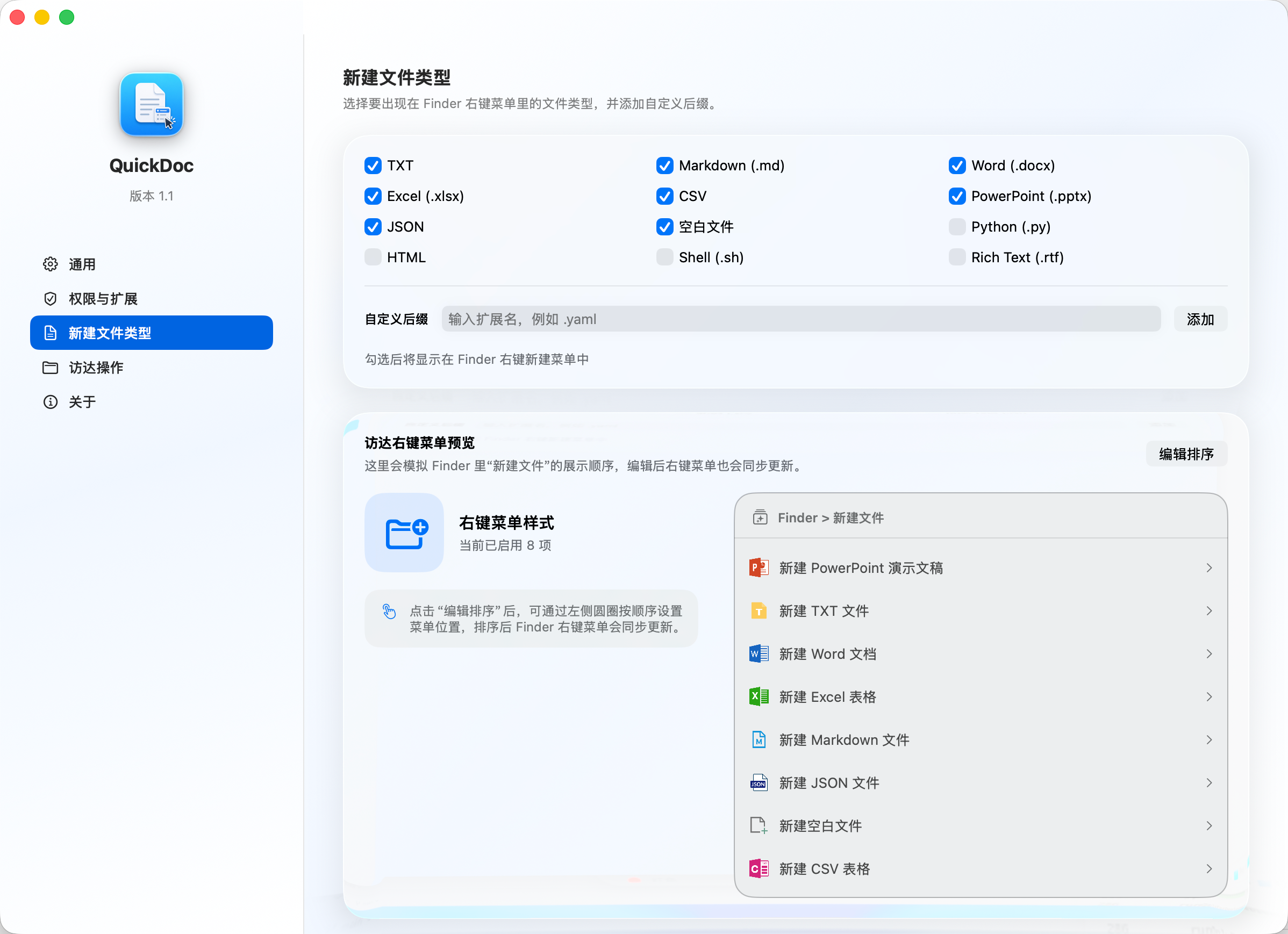
Task: Select 新建 CSV 表格 menu entry
Action: [981, 868]
